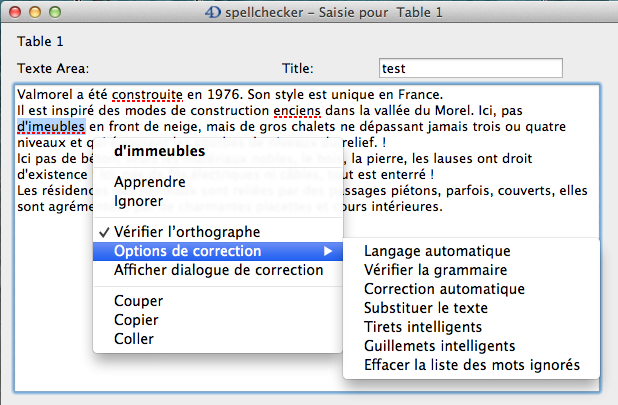
Task: Choose the suggested spelling "d'immeubles"
Action: point(160,152)
